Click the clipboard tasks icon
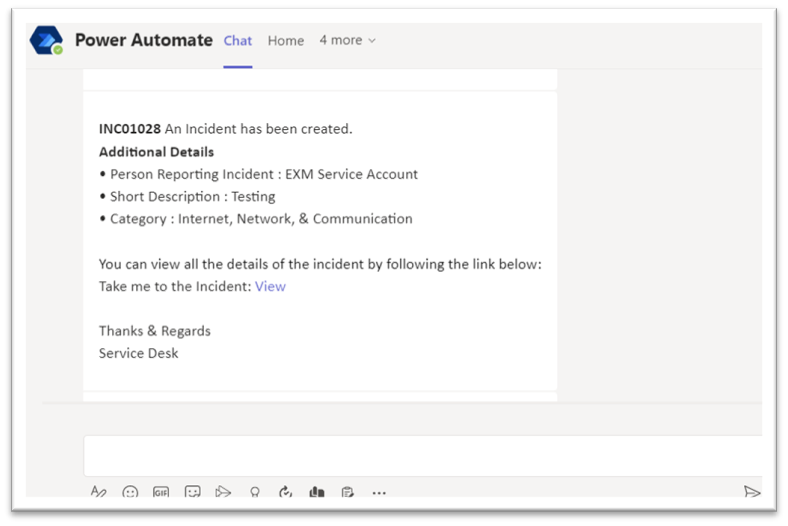Screen dimensions: 788x526 pyautogui.click(x=347, y=492)
